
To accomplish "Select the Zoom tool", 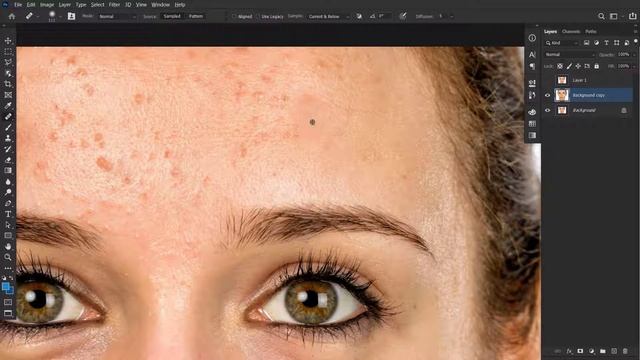I will [8, 257].
